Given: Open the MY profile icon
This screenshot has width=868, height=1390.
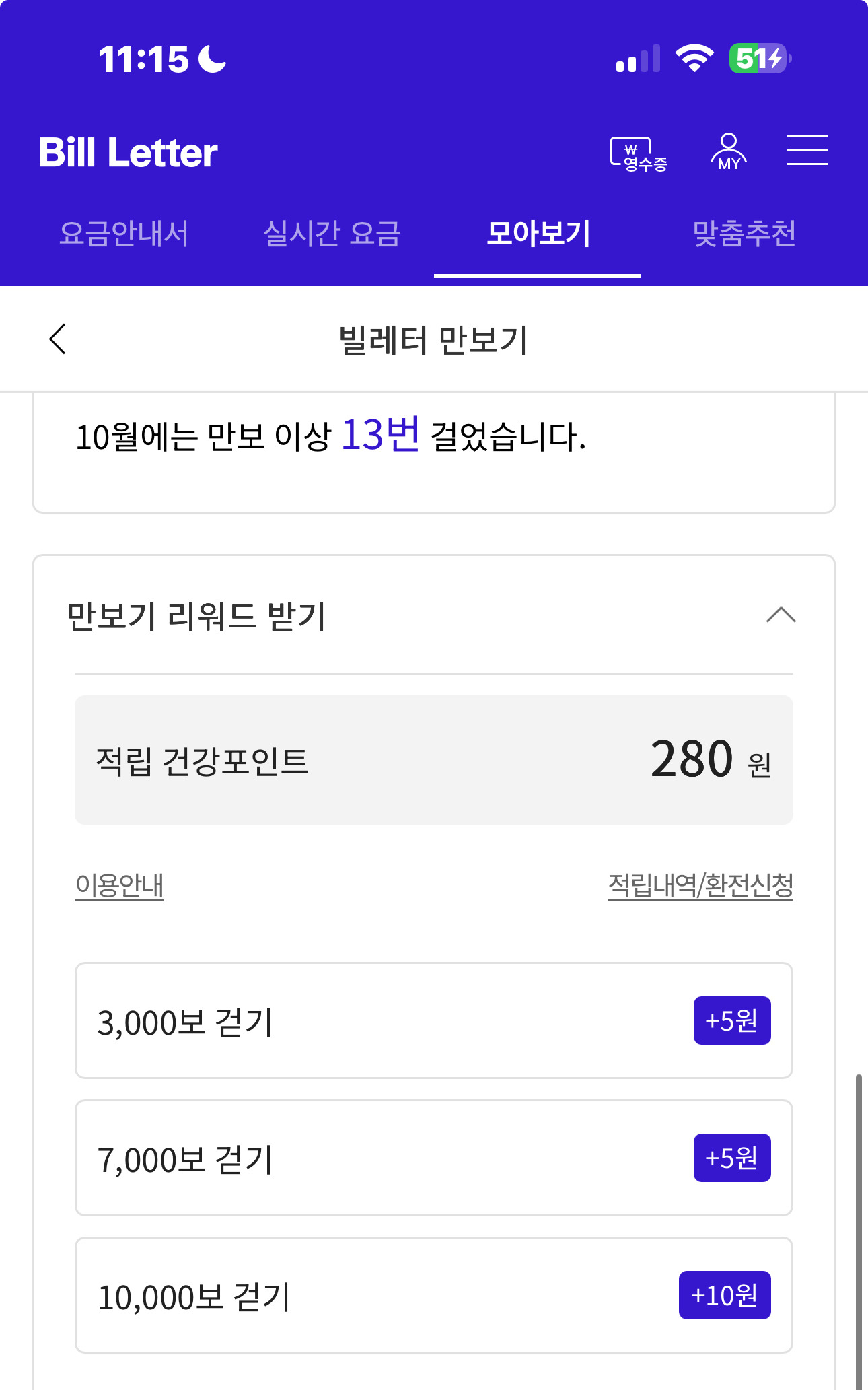Looking at the screenshot, I should coord(728,152).
